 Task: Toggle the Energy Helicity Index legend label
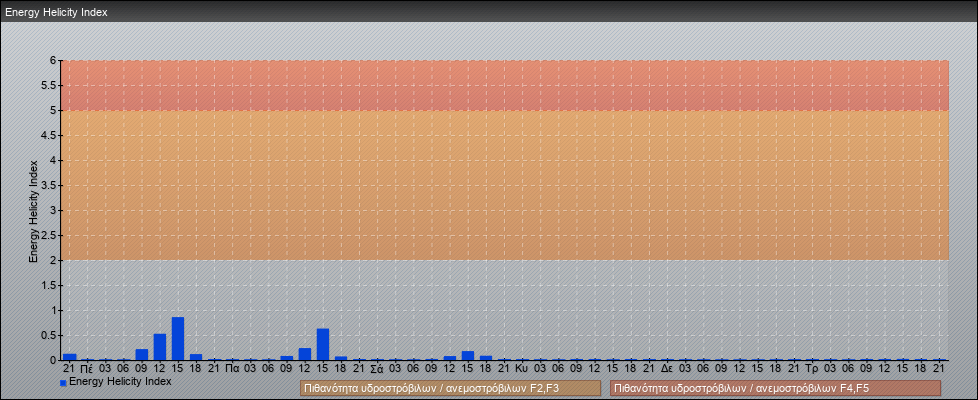(120, 381)
